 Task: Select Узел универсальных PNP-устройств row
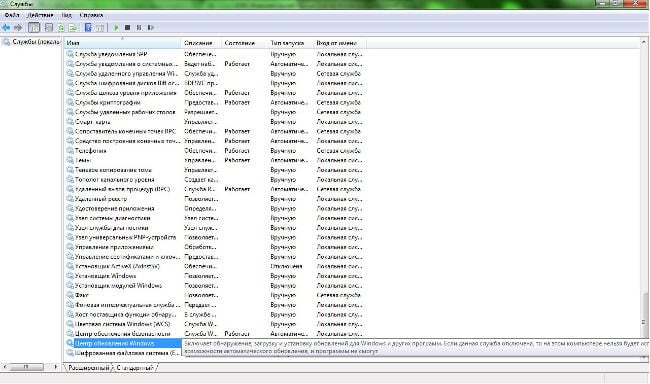(x=215, y=237)
